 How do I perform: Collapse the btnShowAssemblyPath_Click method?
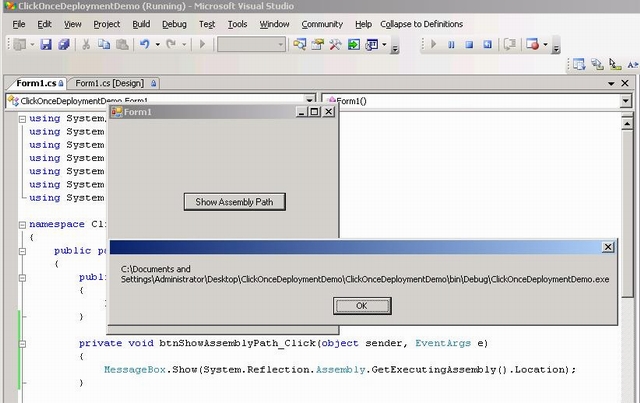[x=22, y=344]
